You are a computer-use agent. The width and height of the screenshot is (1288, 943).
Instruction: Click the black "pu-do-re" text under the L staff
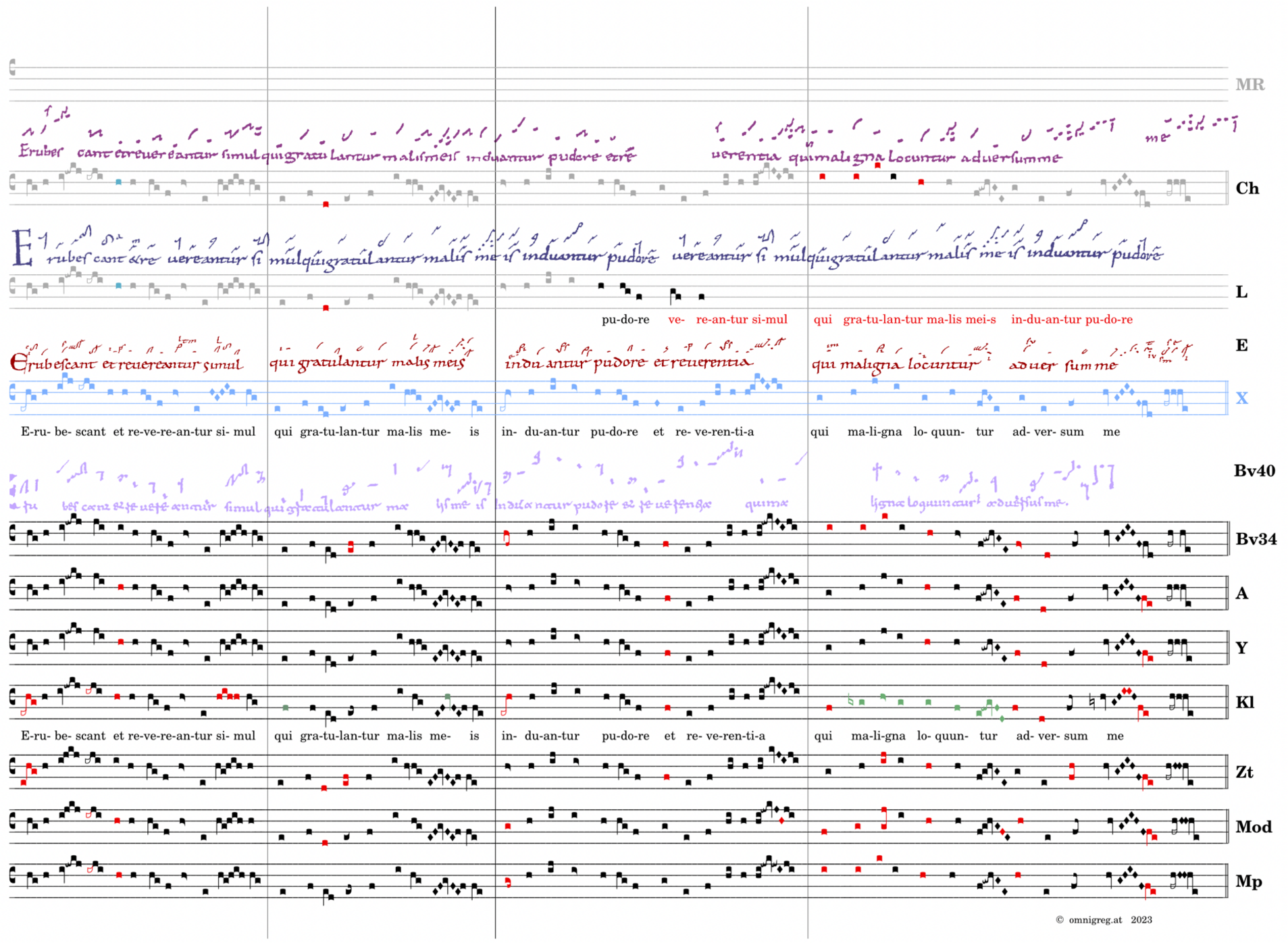pyautogui.click(x=625, y=320)
